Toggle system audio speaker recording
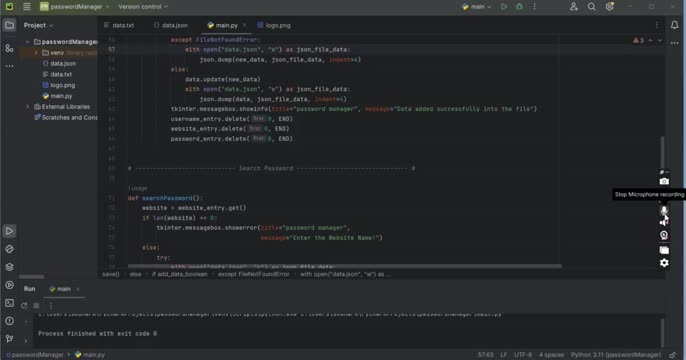 pos(664,222)
